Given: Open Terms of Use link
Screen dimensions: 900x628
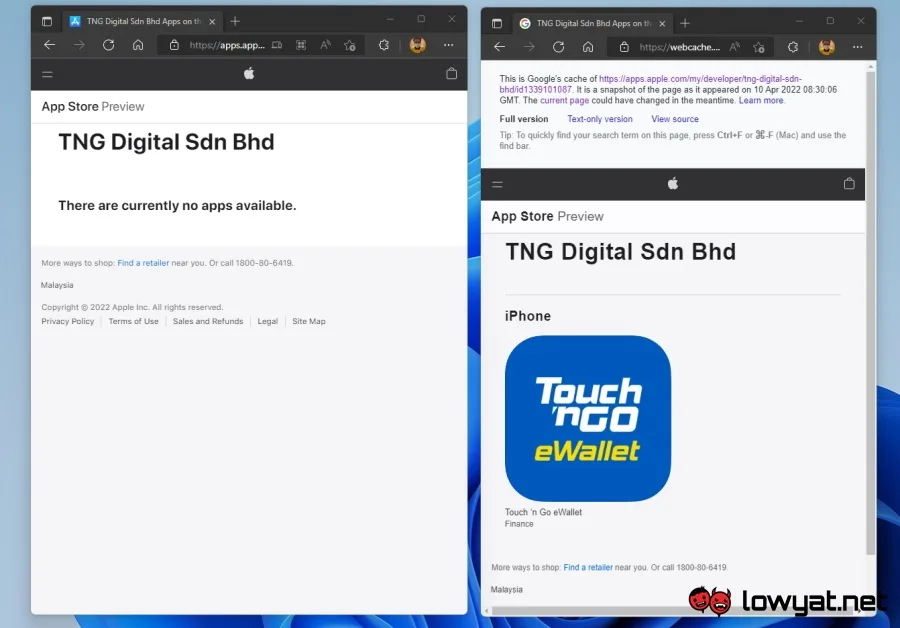Looking at the screenshot, I should coord(134,321).
